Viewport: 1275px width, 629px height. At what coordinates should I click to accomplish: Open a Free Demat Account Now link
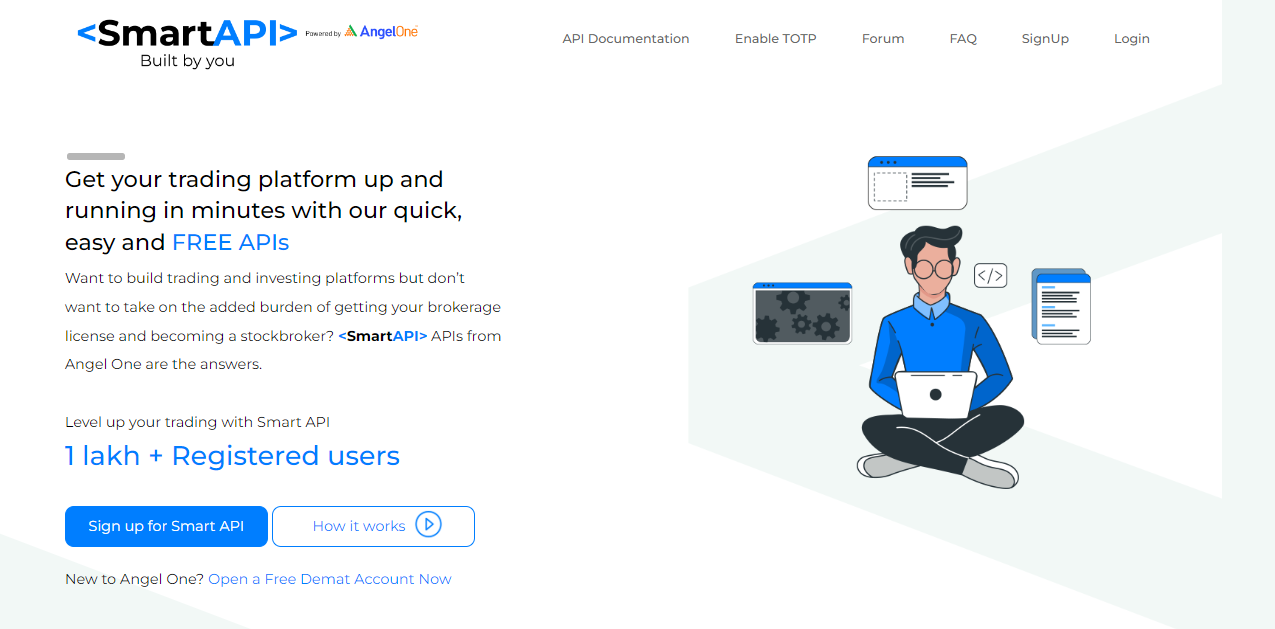330,579
